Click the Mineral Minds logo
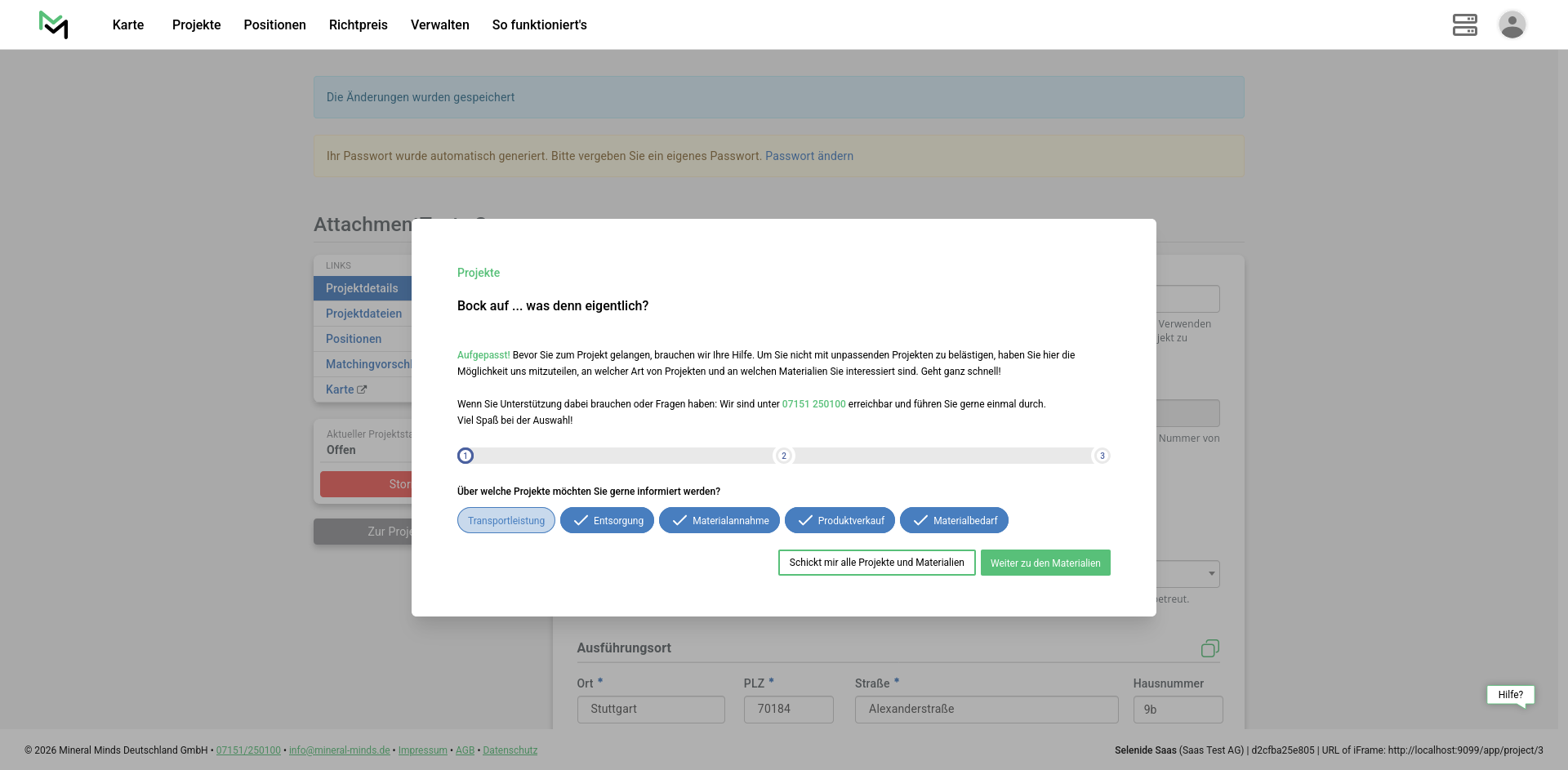This screenshot has width=1568, height=770. point(54,24)
